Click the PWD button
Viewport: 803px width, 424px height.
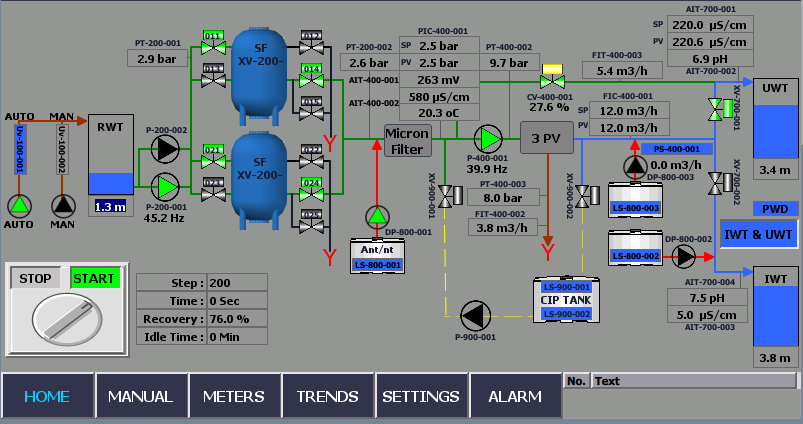775,209
